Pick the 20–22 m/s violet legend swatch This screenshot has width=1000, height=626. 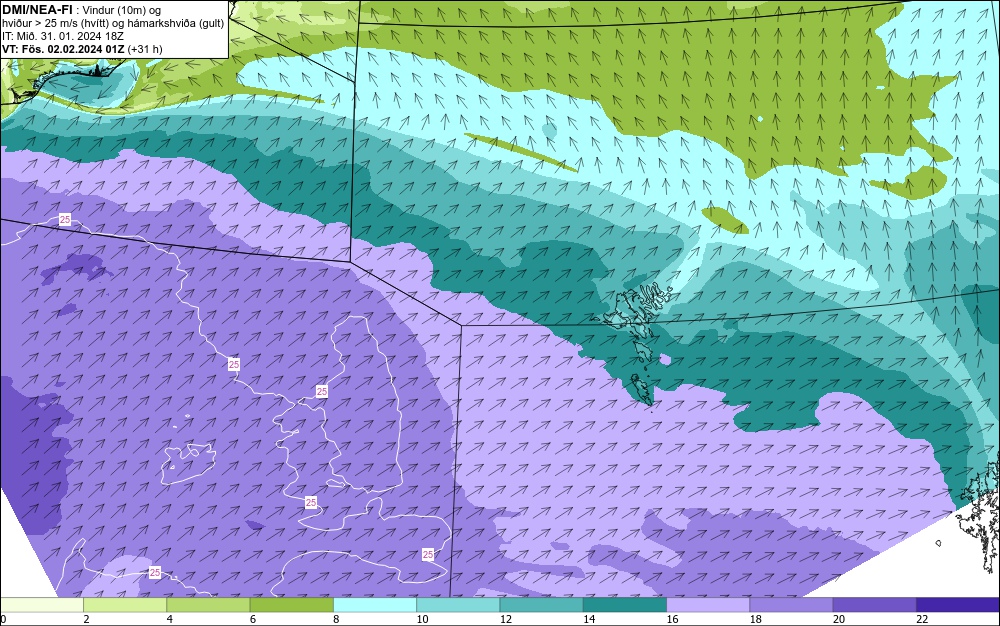(x=874, y=605)
